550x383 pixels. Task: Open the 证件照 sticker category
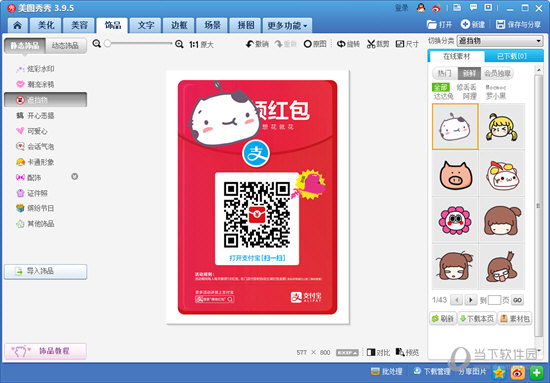pyautogui.click(x=32, y=193)
